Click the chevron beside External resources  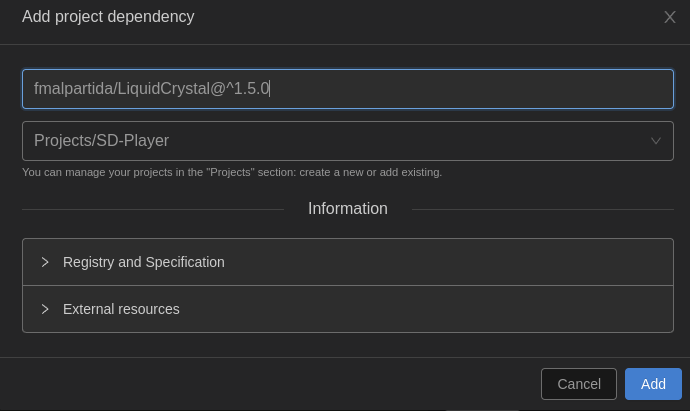tap(45, 309)
